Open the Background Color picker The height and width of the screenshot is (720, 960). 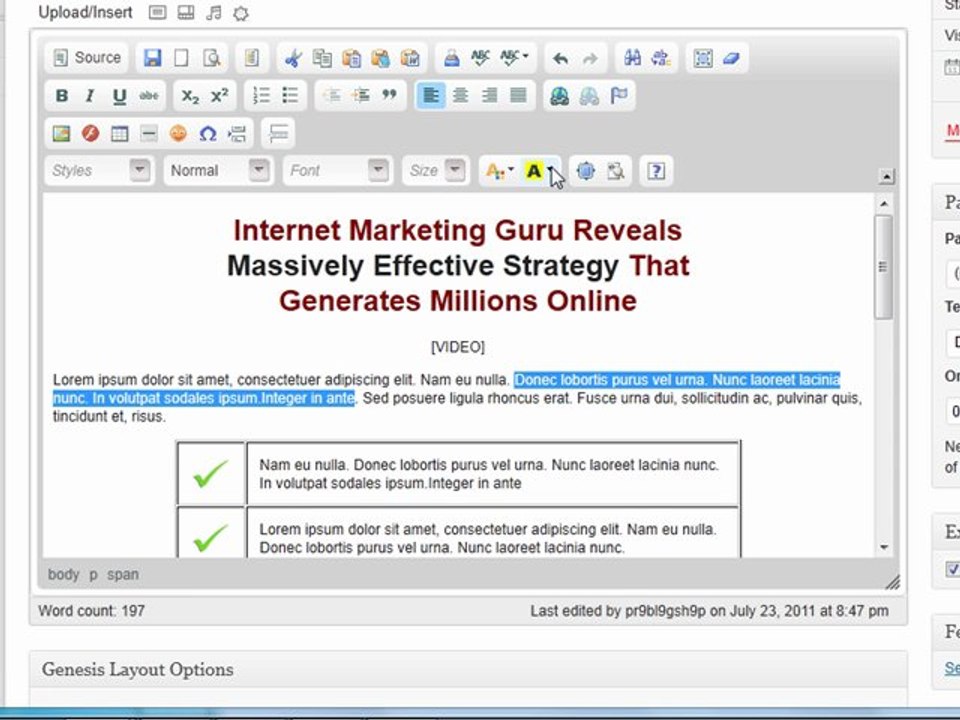click(539, 171)
